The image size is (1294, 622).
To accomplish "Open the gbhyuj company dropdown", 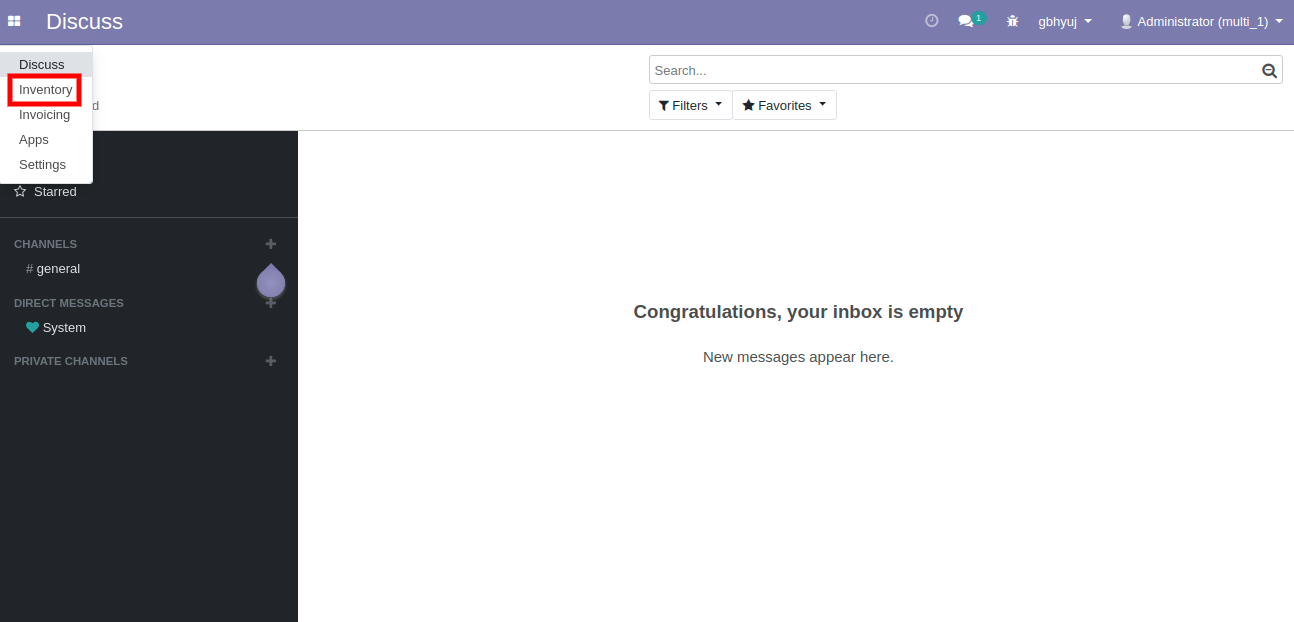I will pyautogui.click(x=1064, y=21).
